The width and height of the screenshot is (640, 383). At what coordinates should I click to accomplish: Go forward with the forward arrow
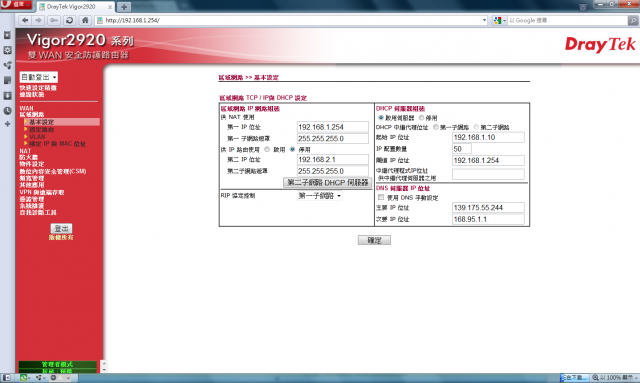point(39,20)
